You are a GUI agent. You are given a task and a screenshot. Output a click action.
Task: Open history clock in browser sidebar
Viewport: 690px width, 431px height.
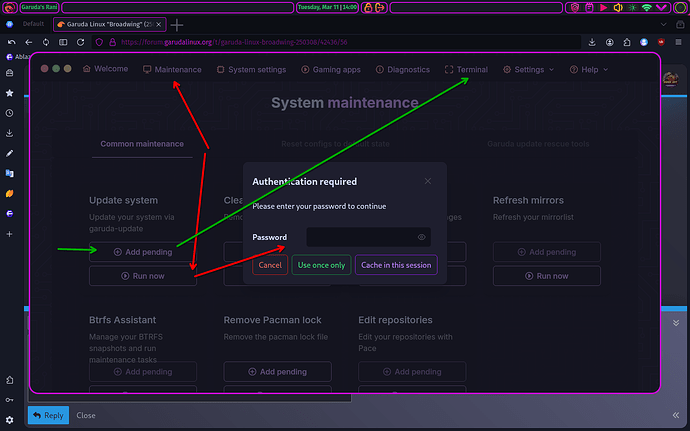tap(9, 113)
